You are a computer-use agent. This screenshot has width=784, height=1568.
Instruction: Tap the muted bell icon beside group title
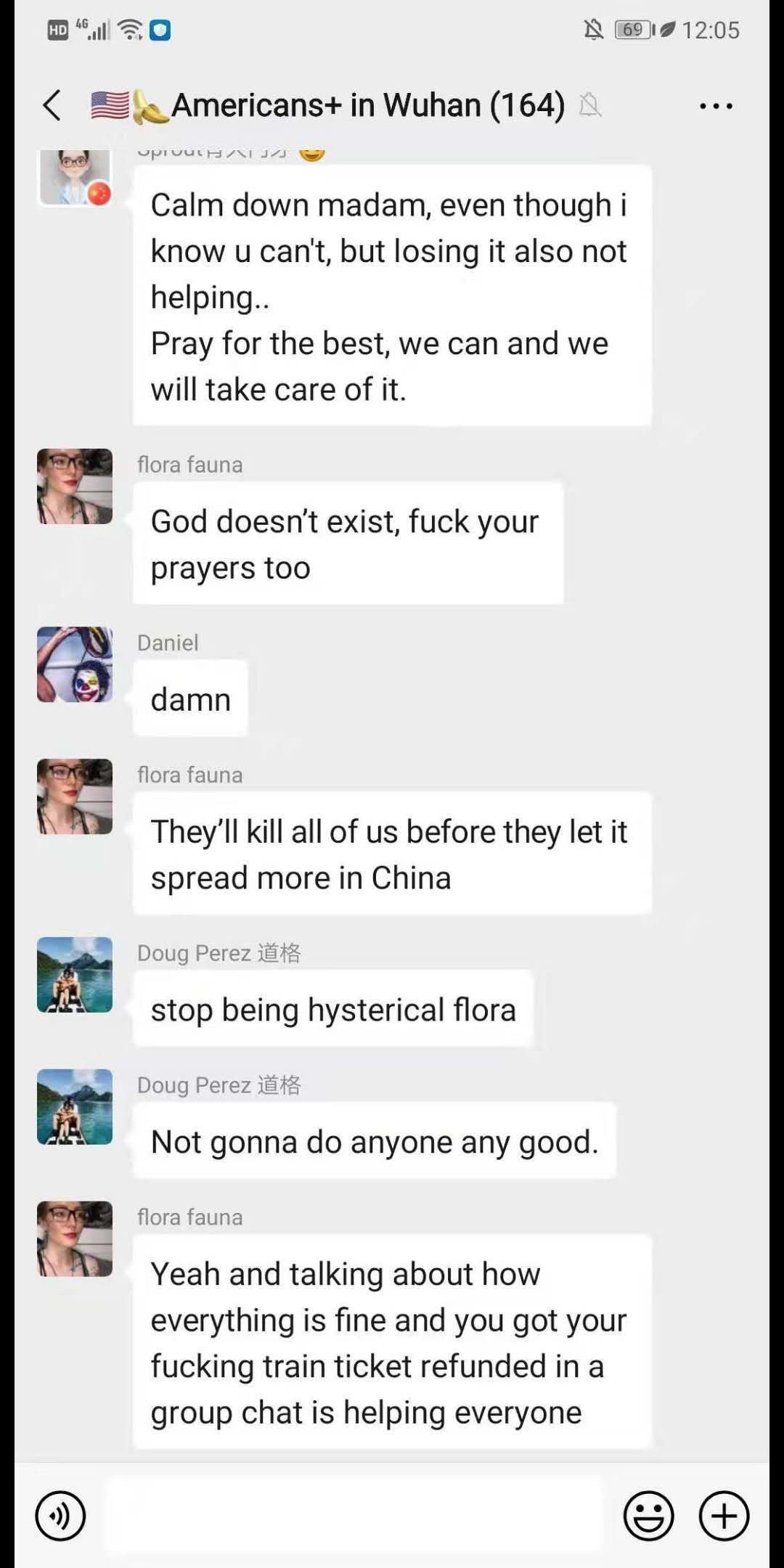click(590, 106)
